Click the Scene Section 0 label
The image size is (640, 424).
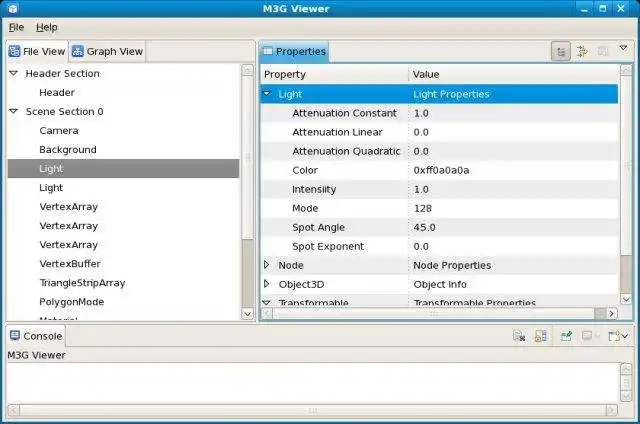[x=64, y=111]
